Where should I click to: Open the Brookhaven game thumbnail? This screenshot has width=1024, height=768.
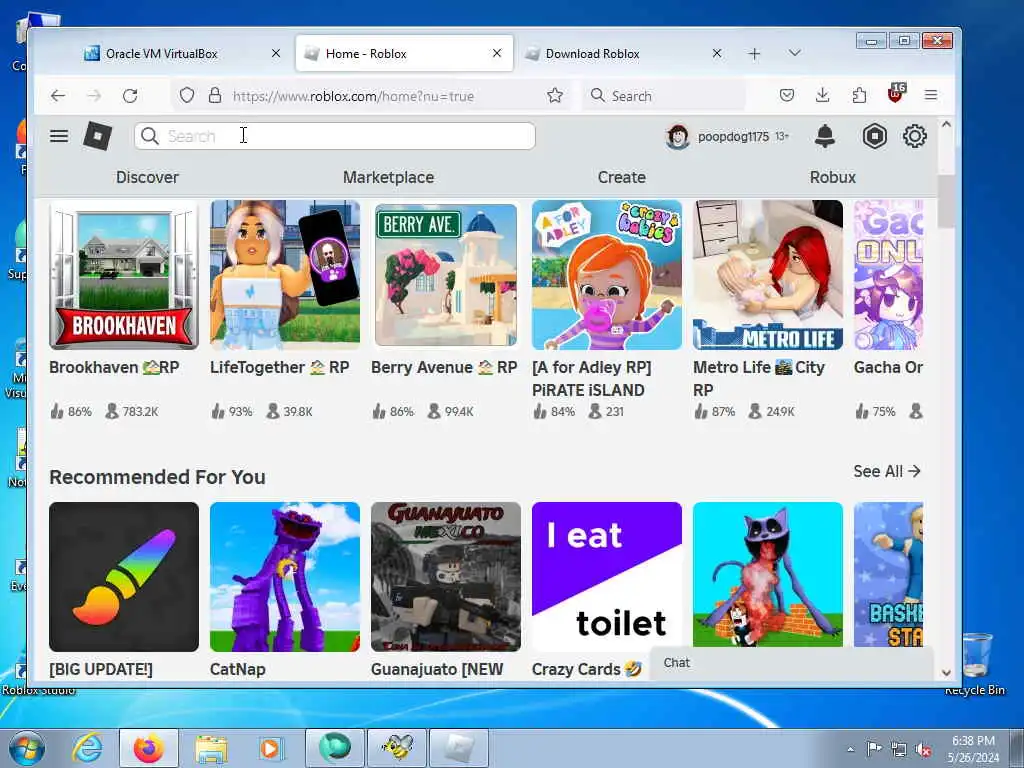[x=123, y=275]
